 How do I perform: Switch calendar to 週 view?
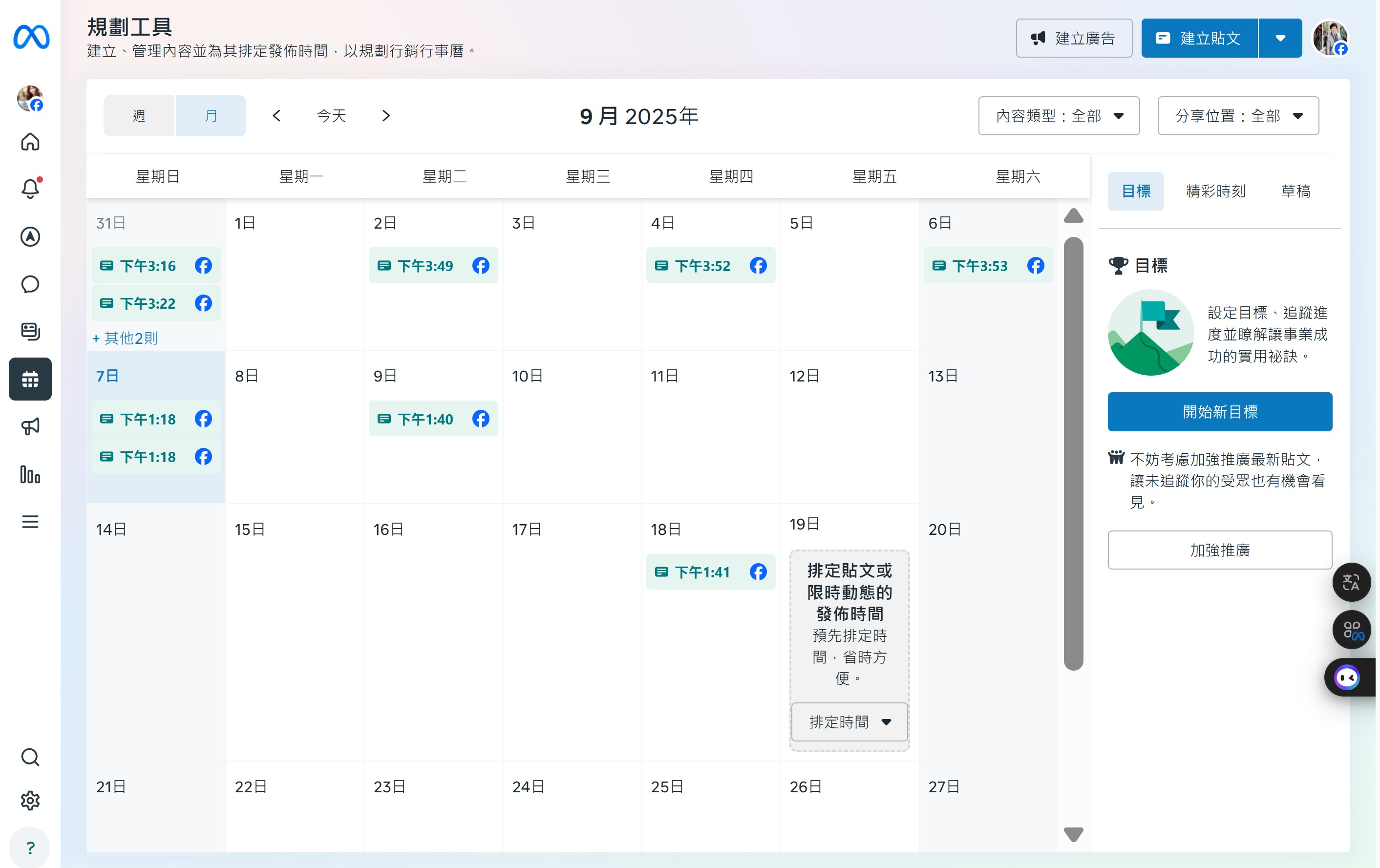(139, 116)
